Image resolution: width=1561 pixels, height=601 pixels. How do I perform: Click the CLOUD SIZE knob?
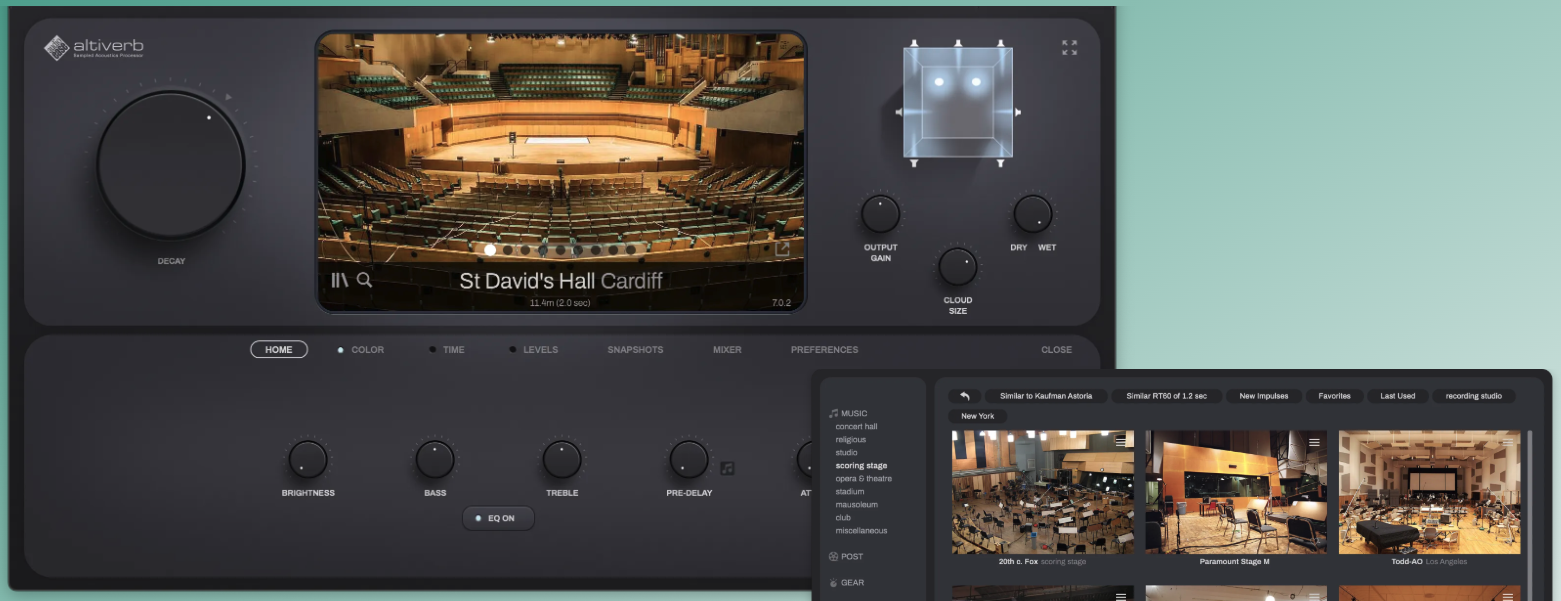click(x=957, y=267)
